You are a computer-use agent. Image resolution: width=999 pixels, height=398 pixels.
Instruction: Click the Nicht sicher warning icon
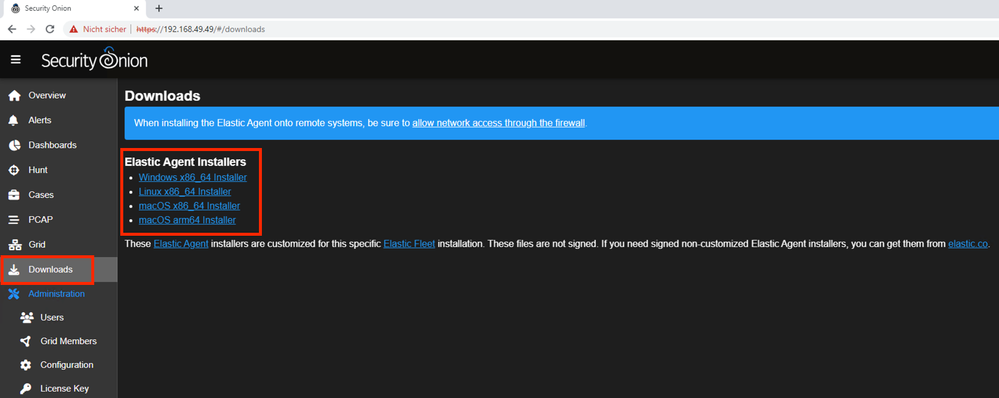click(x=74, y=29)
